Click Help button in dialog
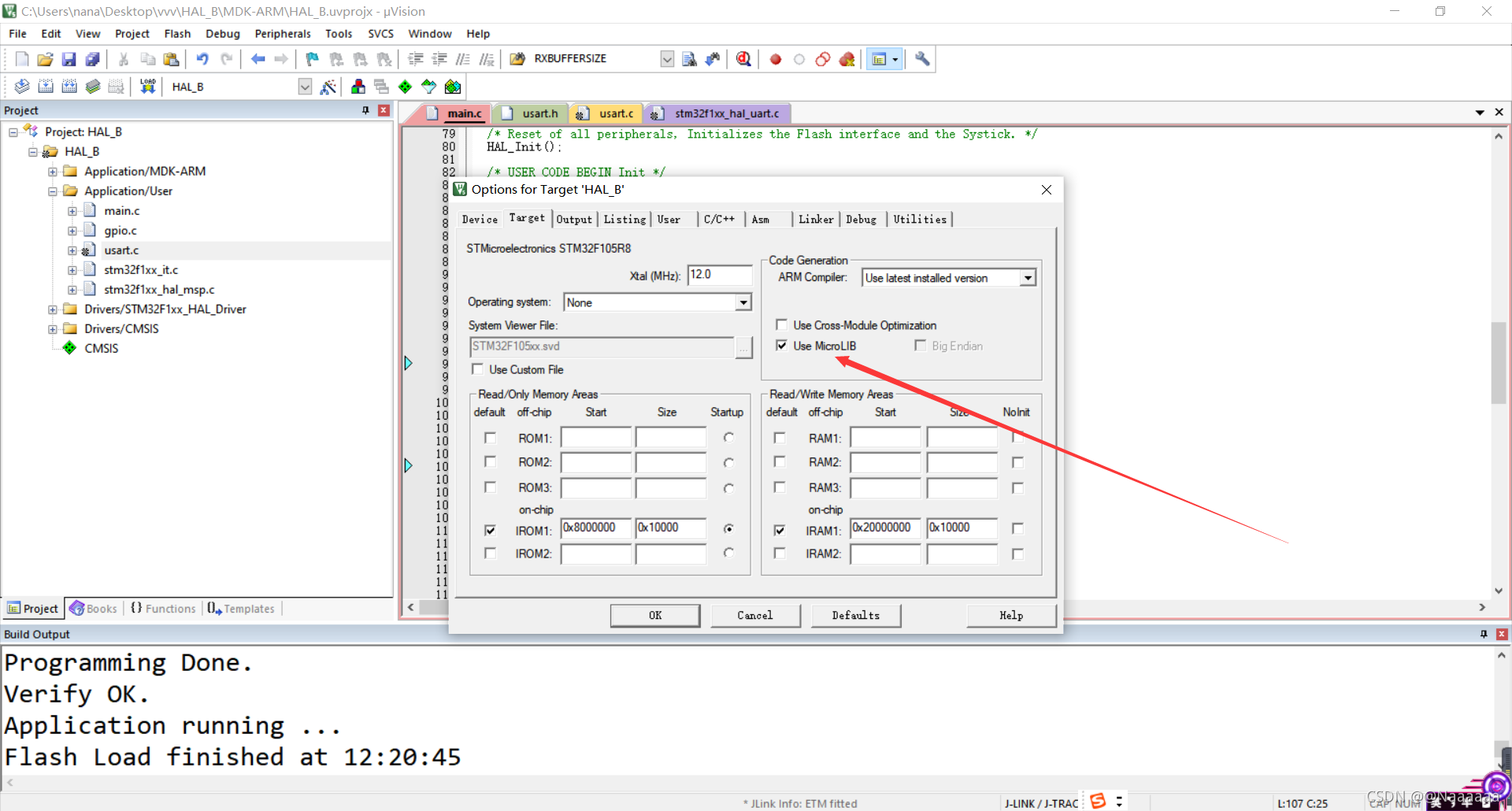1512x811 pixels. click(x=1011, y=615)
